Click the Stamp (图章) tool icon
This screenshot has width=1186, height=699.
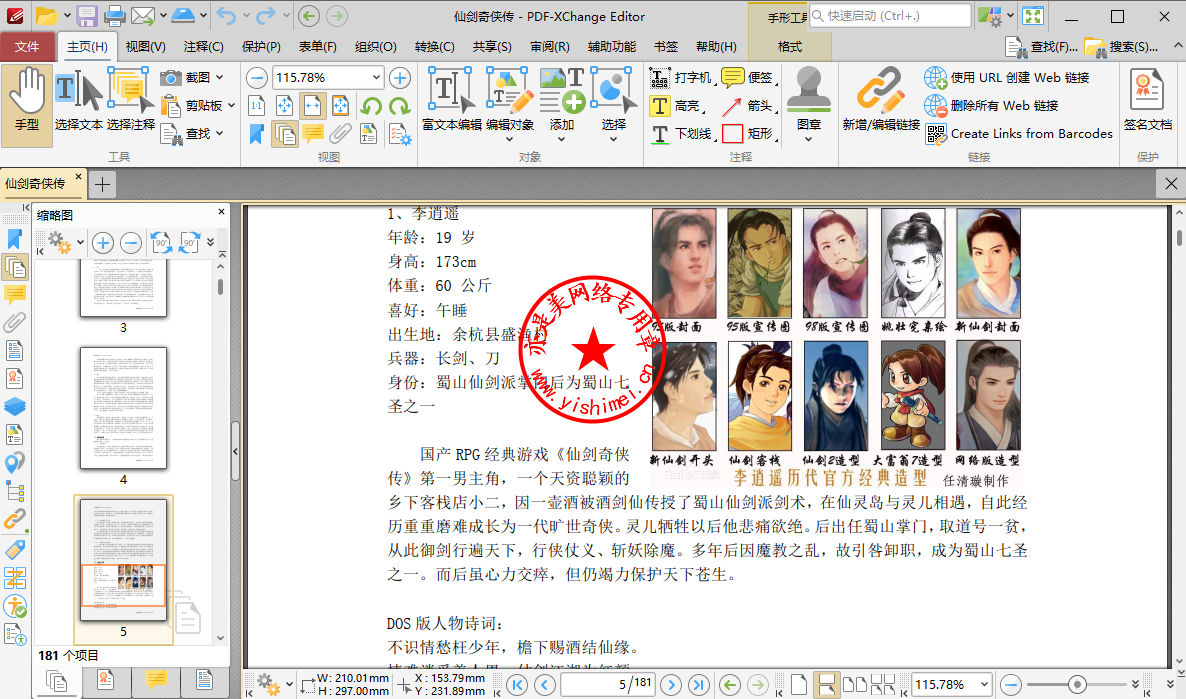809,89
